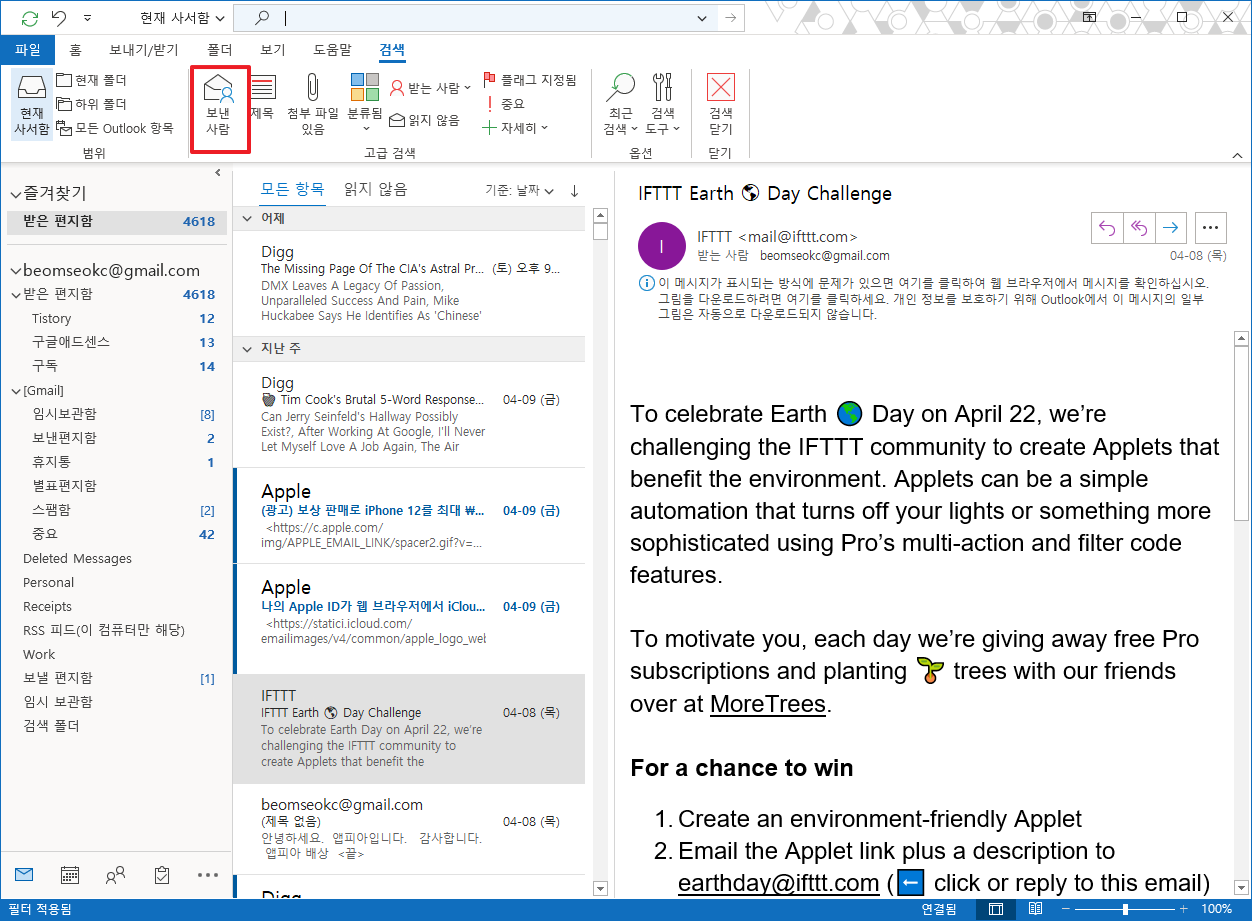
Task: Open message more actions ellipsis
Action: tap(1210, 228)
